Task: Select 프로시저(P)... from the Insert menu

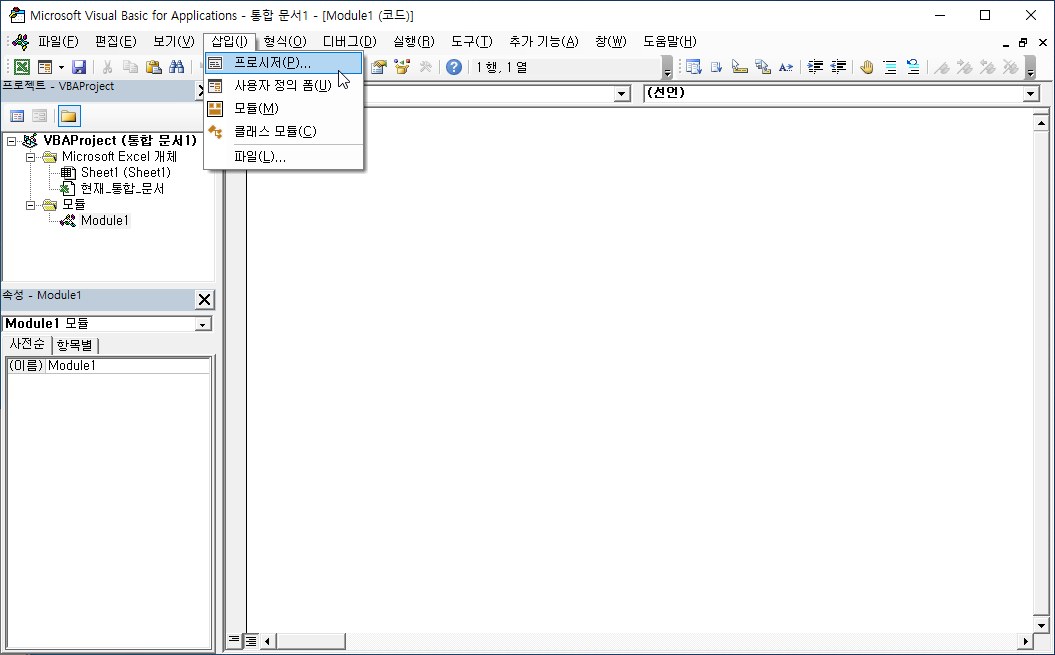Action: [x=284, y=63]
